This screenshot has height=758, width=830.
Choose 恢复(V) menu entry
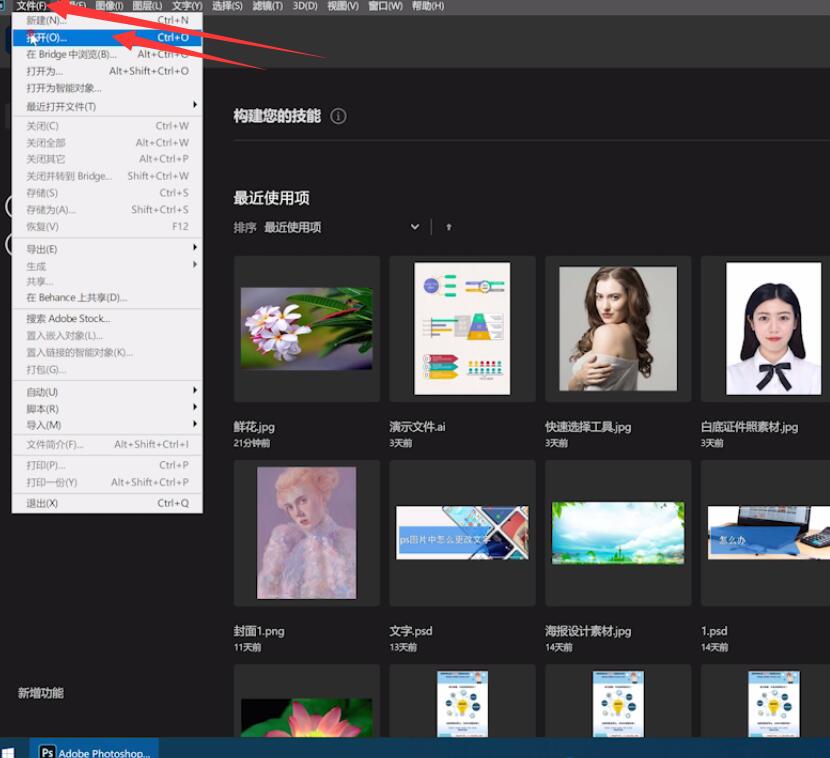coord(107,227)
